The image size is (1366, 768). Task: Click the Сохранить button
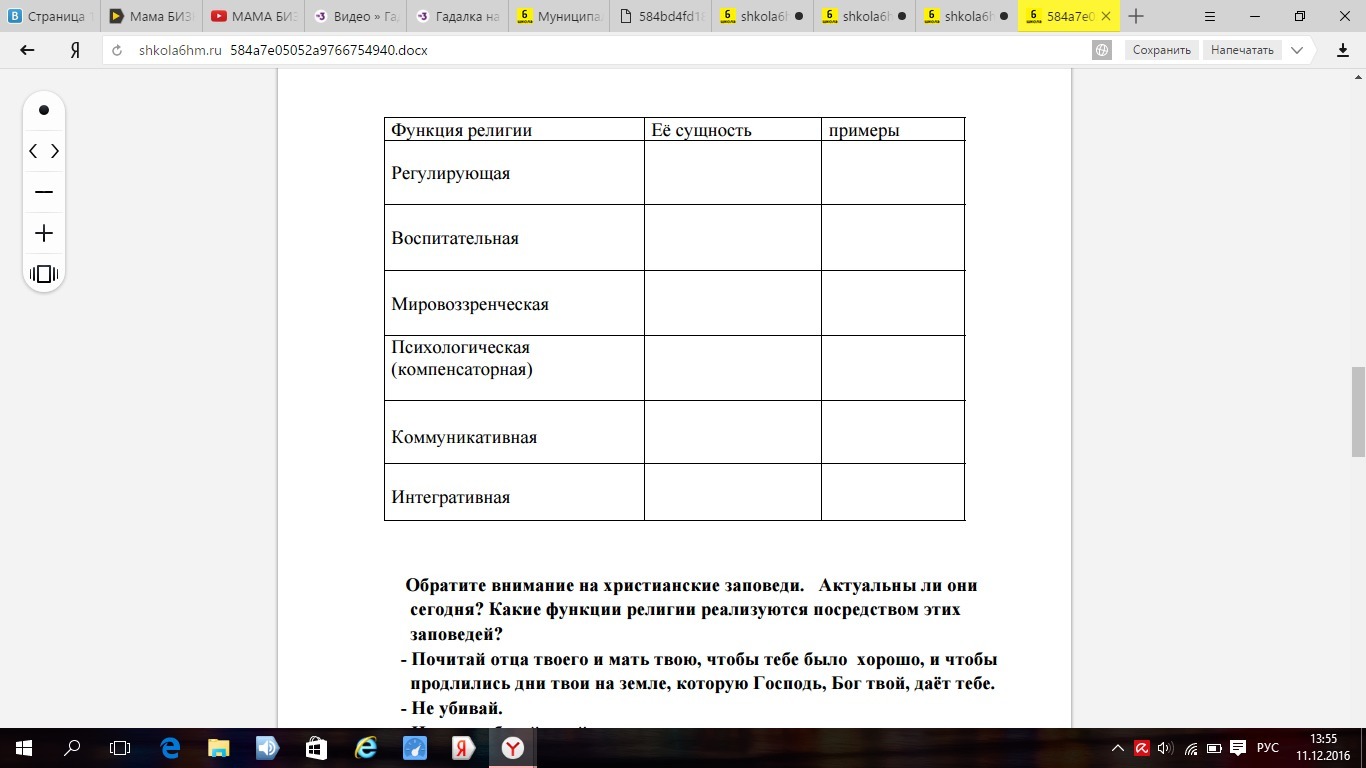(1161, 50)
